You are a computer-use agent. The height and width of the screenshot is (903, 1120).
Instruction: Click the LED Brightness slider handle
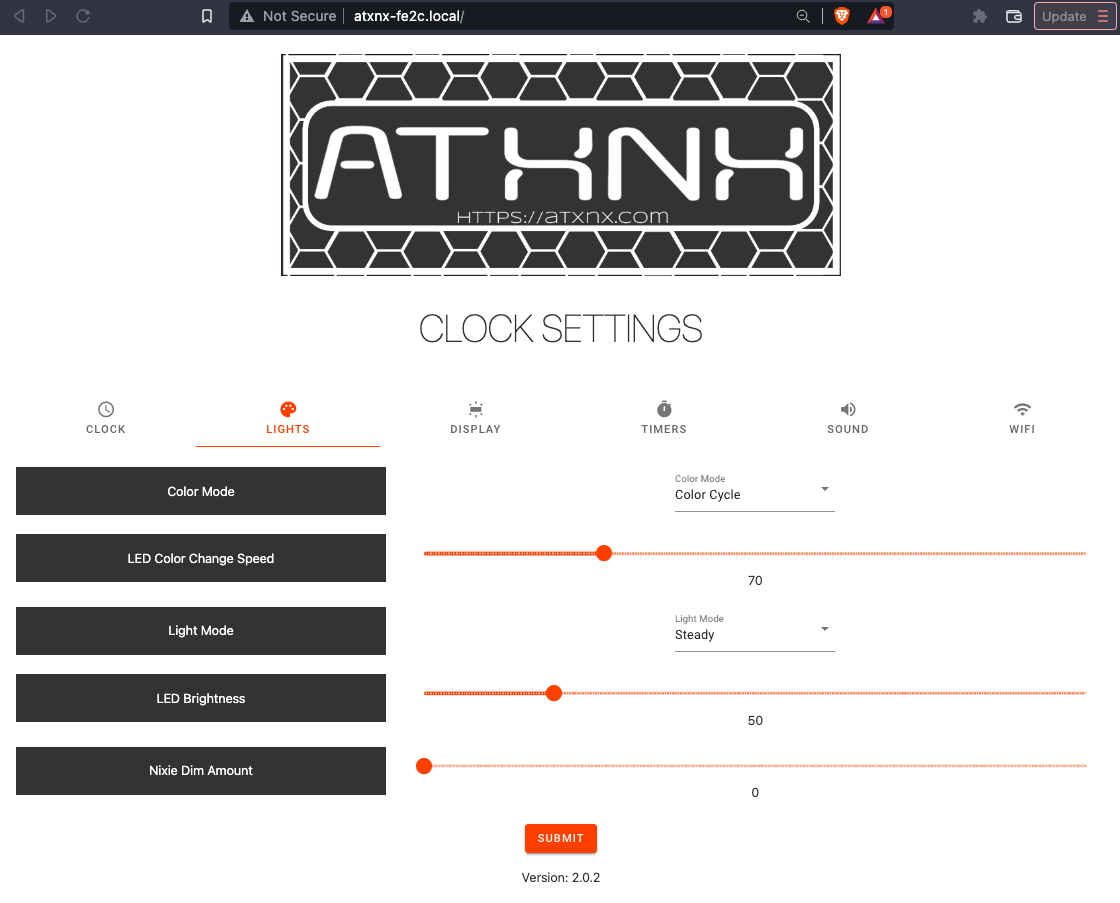[554, 693]
